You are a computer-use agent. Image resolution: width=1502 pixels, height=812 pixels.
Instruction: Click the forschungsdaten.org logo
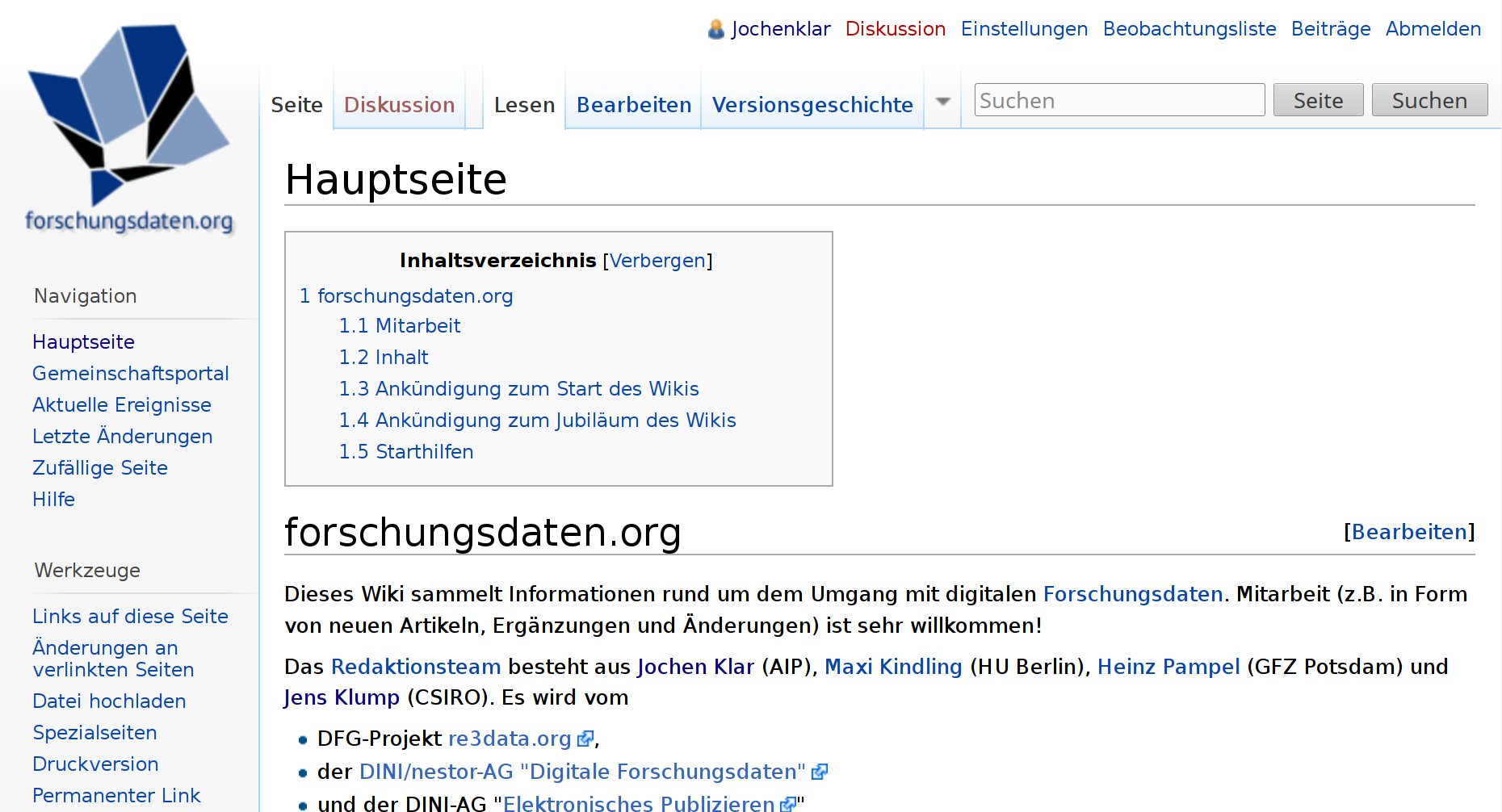click(x=129, y=129)
